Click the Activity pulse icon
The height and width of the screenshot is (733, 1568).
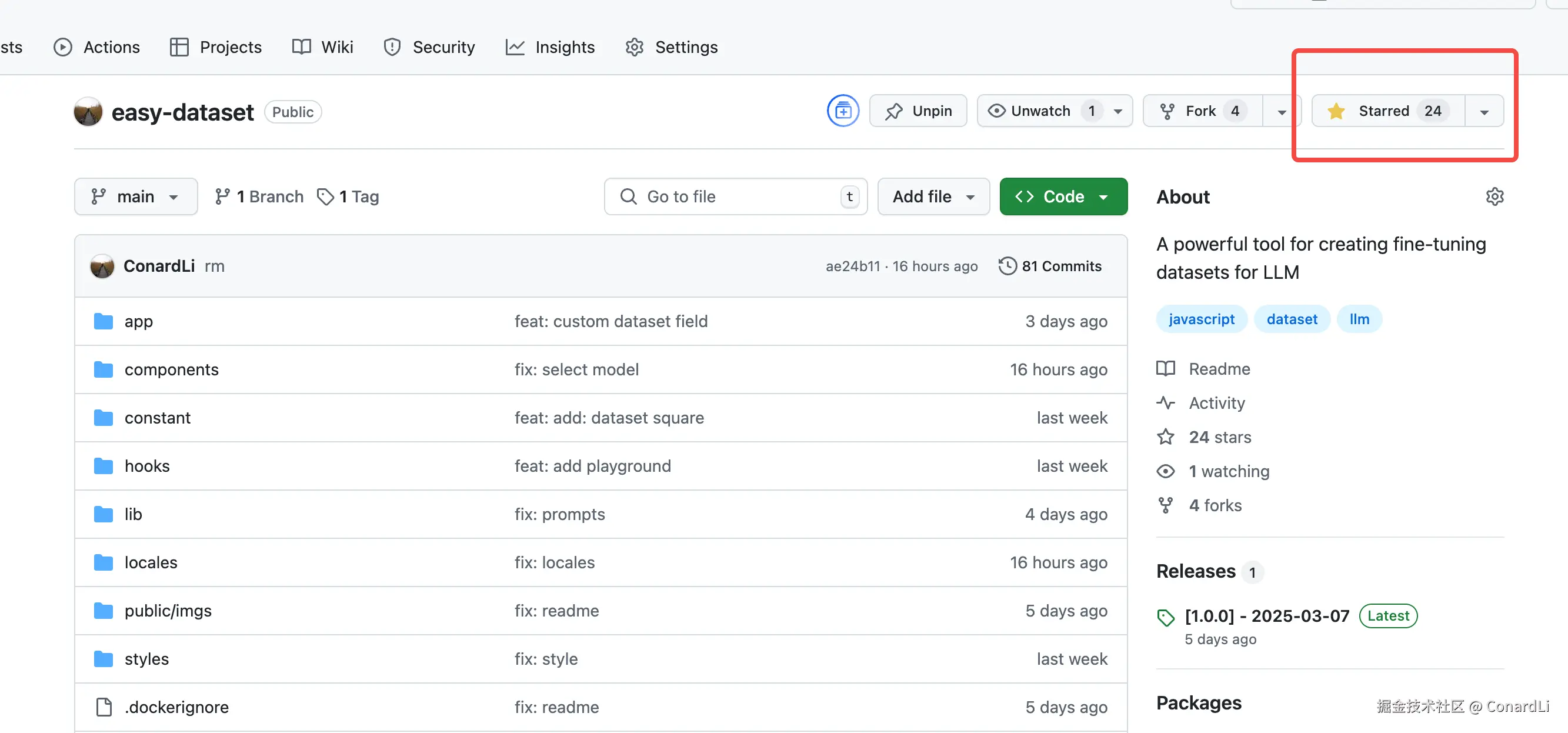[1166, 403]
